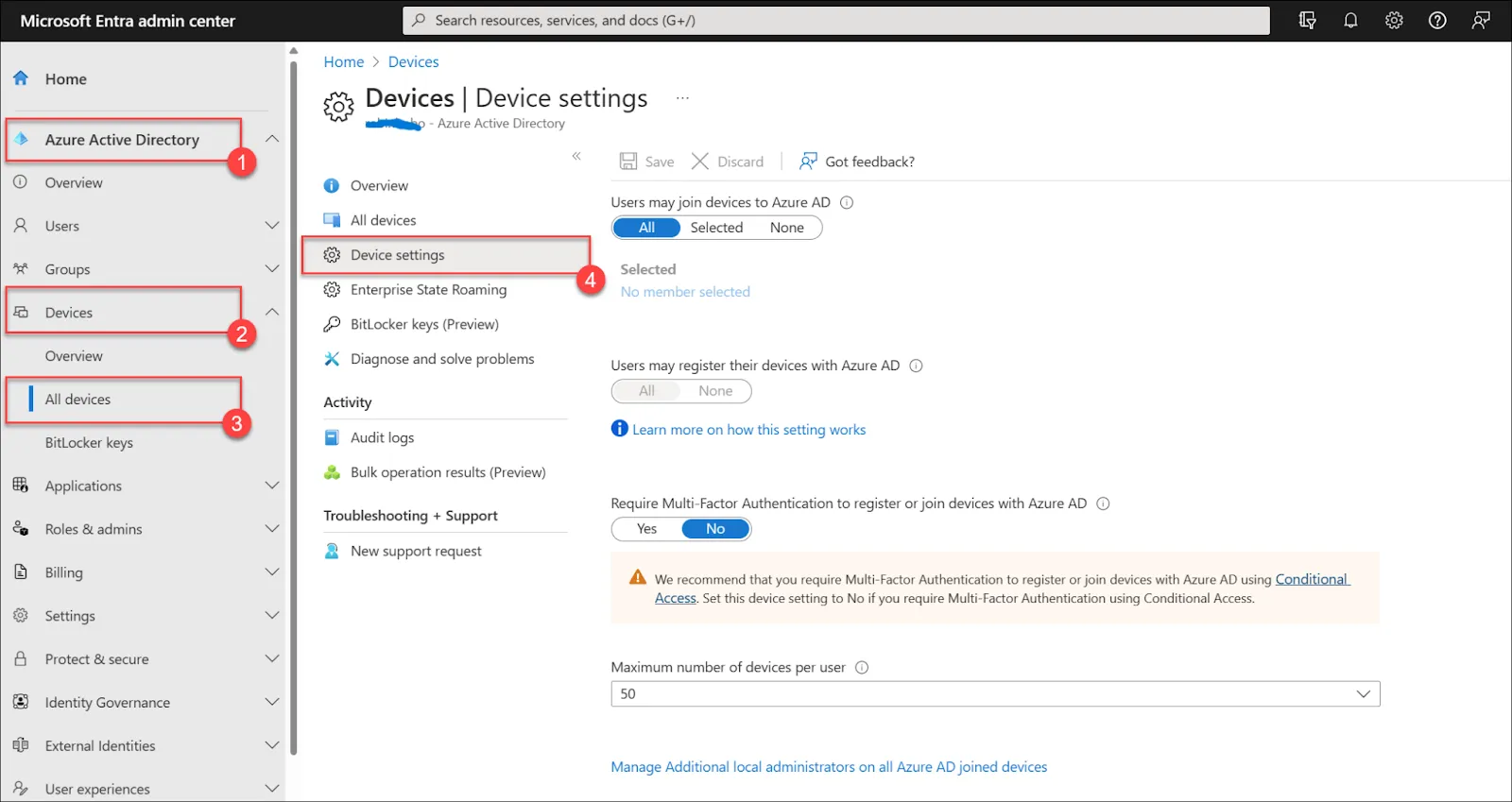1512x802 pixels.
Task: Set join devices option to None
Action: [786, 228]
